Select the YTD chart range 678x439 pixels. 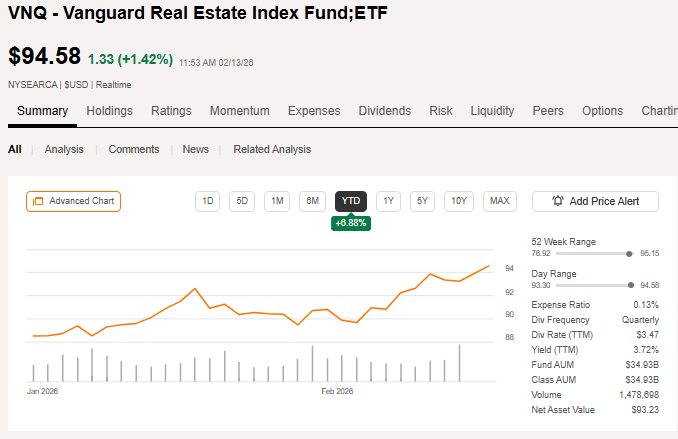[351, 201]
